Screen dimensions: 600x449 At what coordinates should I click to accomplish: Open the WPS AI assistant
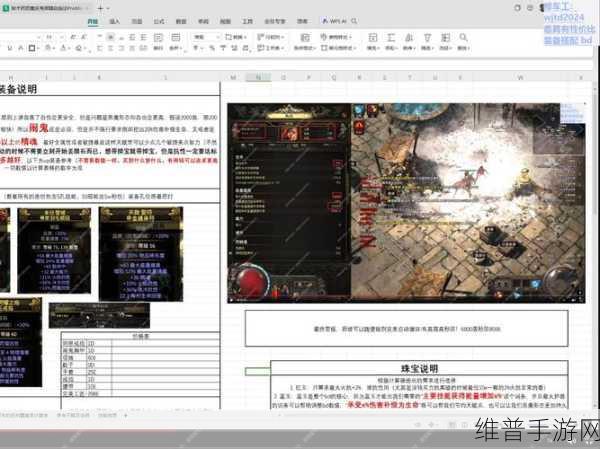(335, 21)
